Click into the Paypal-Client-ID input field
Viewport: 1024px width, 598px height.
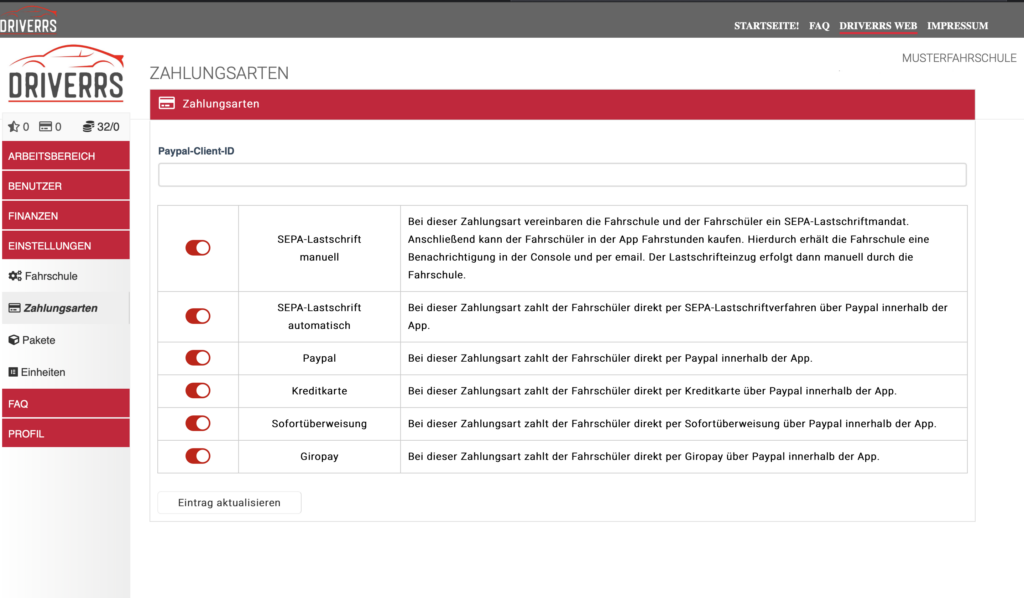point(562,175)
